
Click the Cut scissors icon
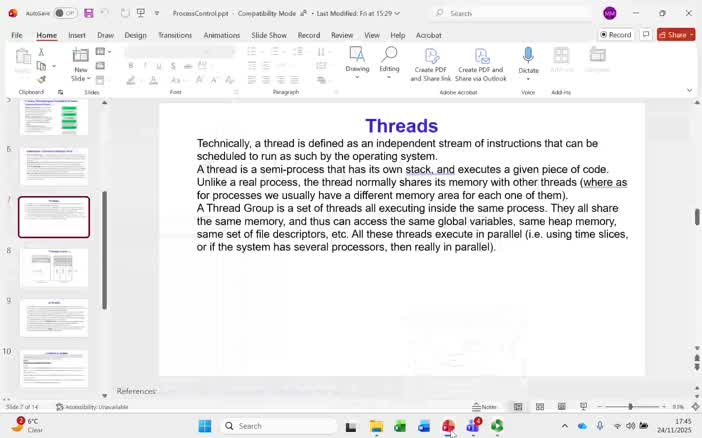click(41, 52)
